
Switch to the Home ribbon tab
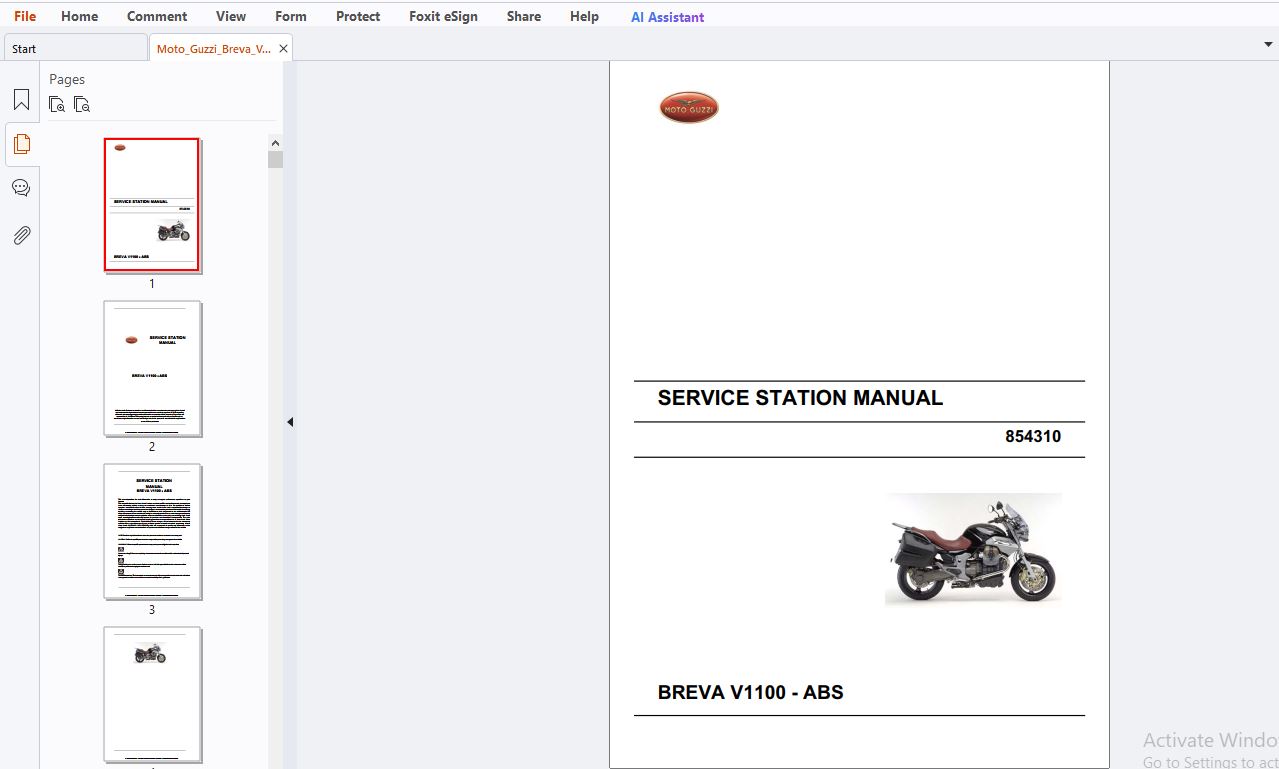(79, 16)
